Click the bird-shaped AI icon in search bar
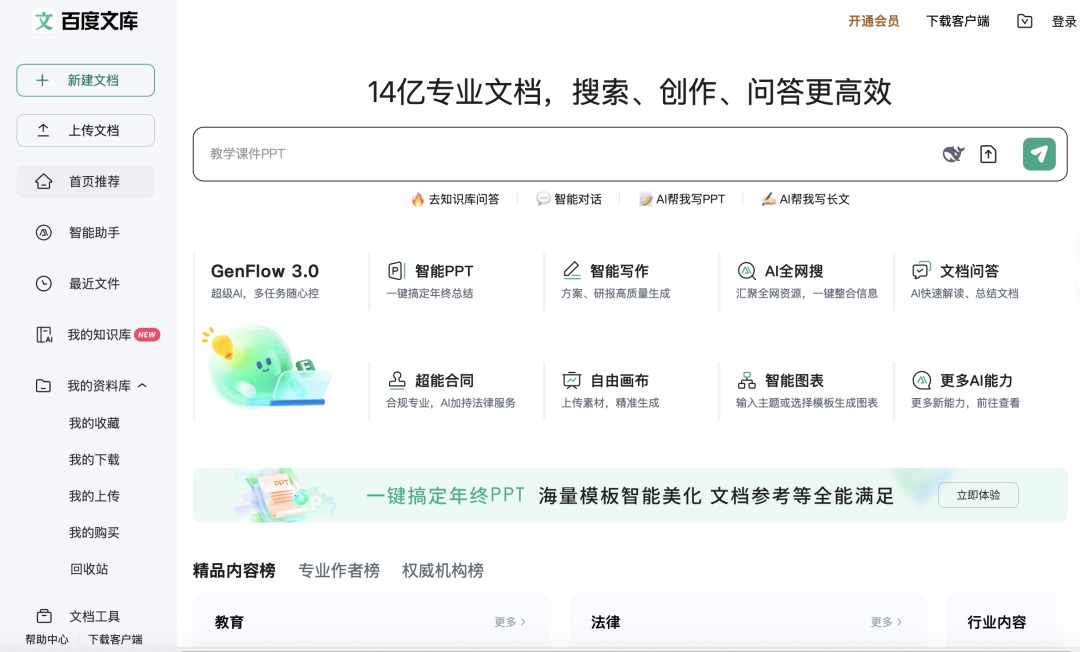 point(953,154)
